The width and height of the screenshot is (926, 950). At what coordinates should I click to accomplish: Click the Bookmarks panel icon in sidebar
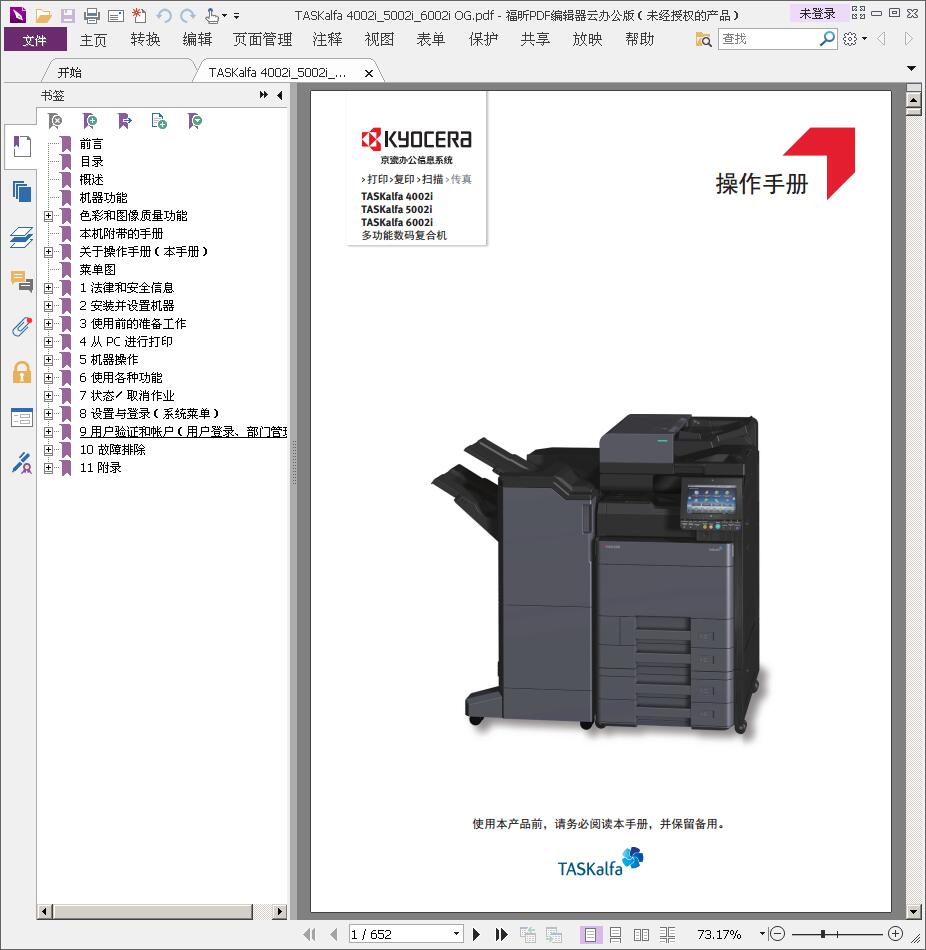[22, 147]
